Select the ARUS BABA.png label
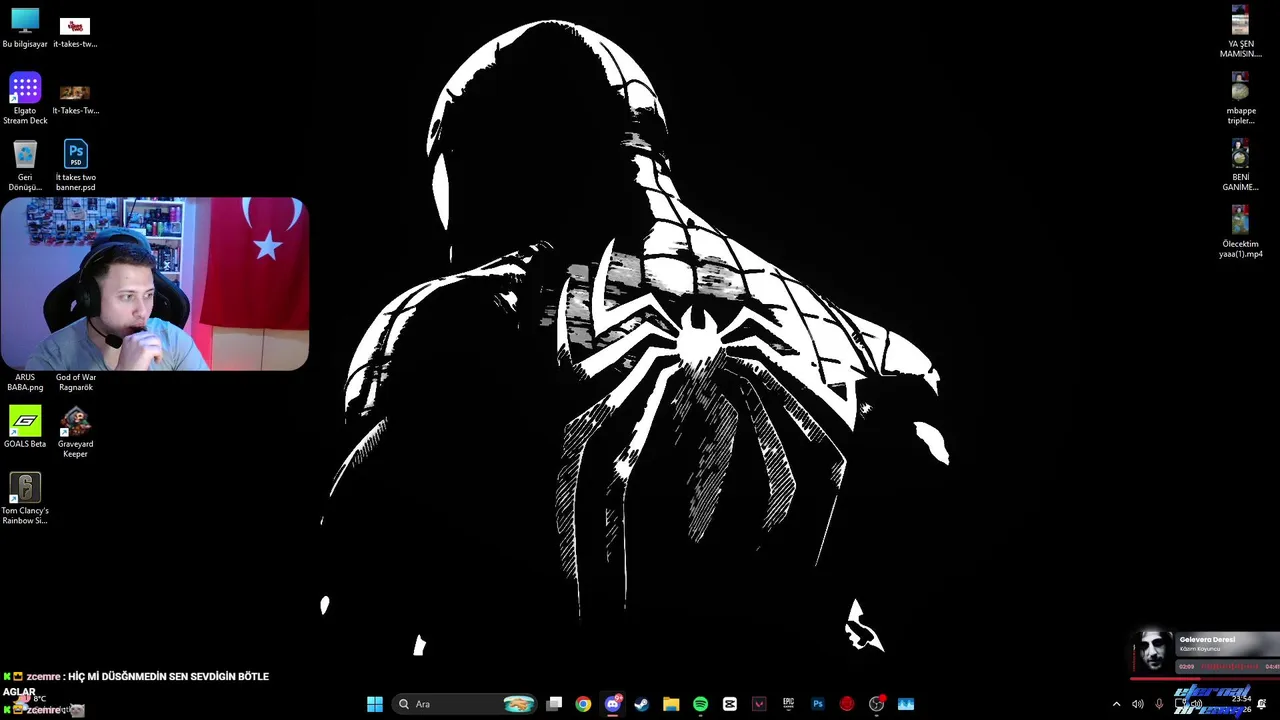This screenshot has height=720, width=1280. (25, 382)
